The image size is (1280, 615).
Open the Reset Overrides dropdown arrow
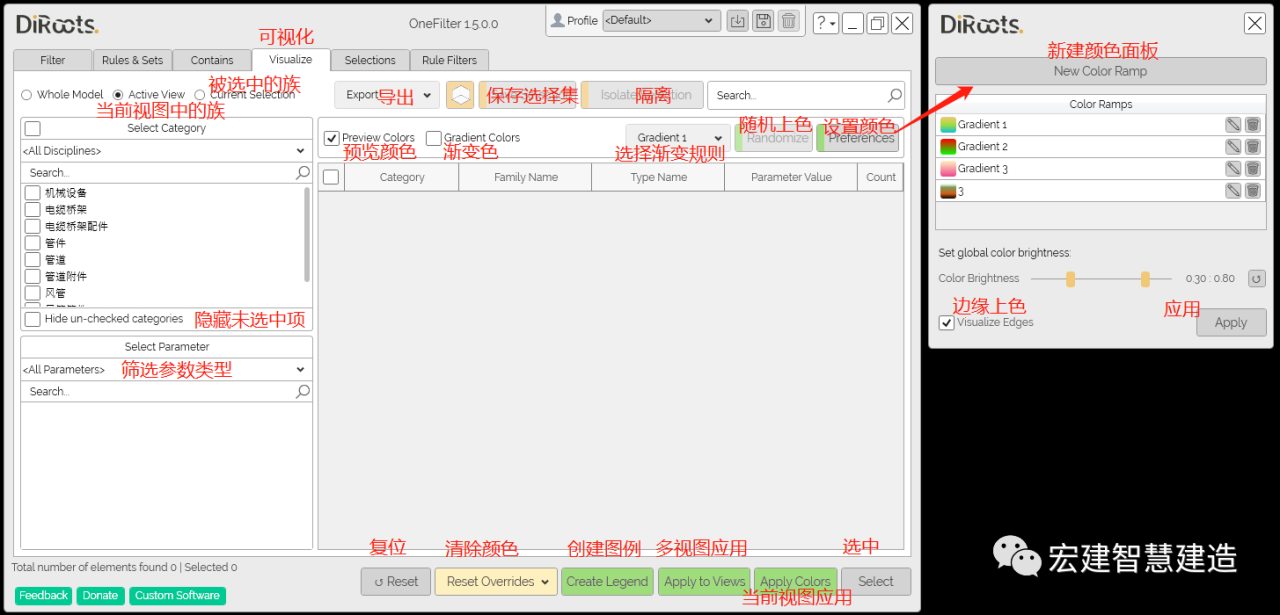pos(545,582)
